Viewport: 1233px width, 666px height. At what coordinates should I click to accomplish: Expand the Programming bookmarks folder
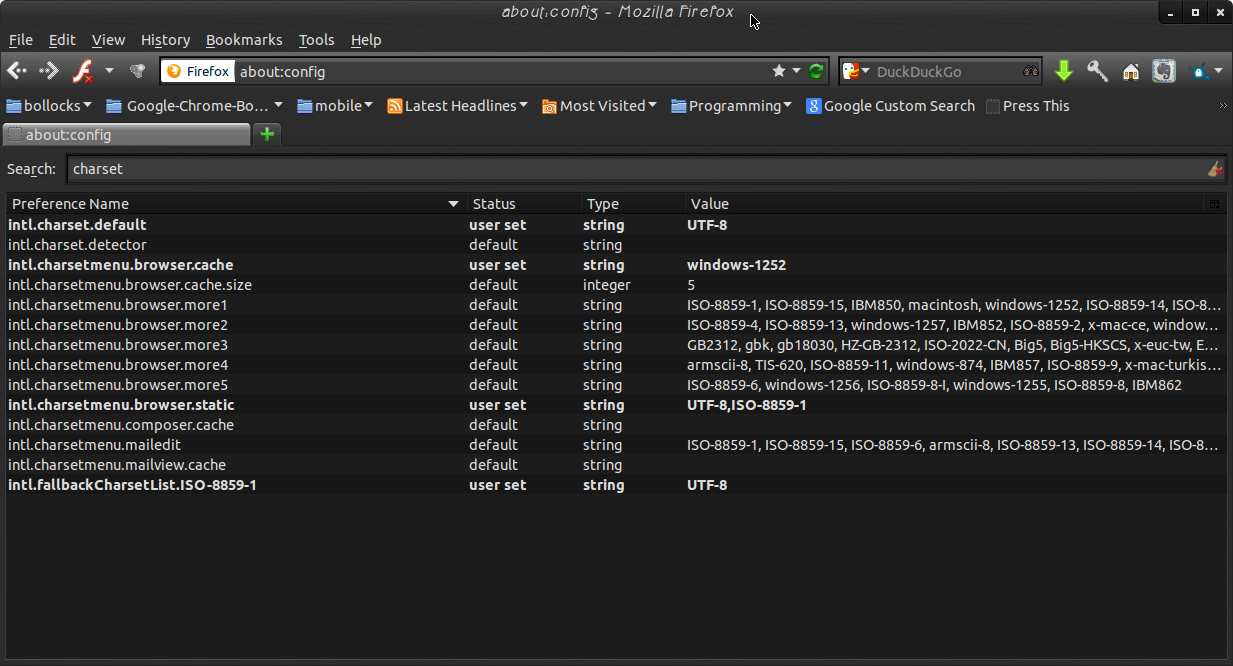[731, 106]
